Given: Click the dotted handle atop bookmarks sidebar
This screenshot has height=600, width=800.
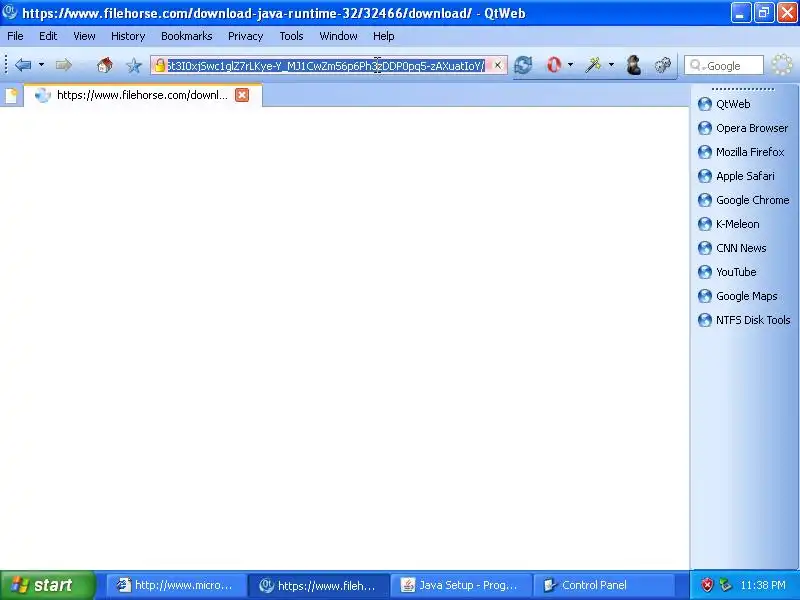Looking at the screenshot, I should (742, 89).
